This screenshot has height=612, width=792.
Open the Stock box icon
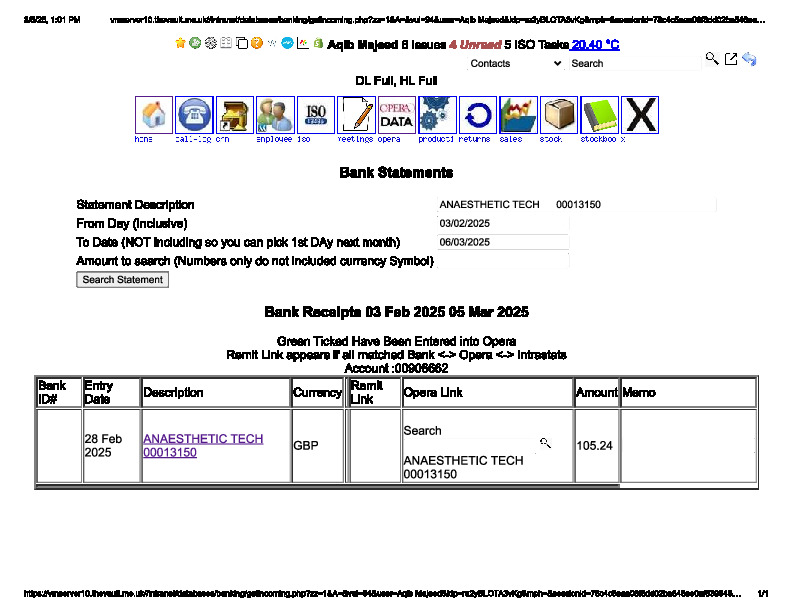[559, 115]
